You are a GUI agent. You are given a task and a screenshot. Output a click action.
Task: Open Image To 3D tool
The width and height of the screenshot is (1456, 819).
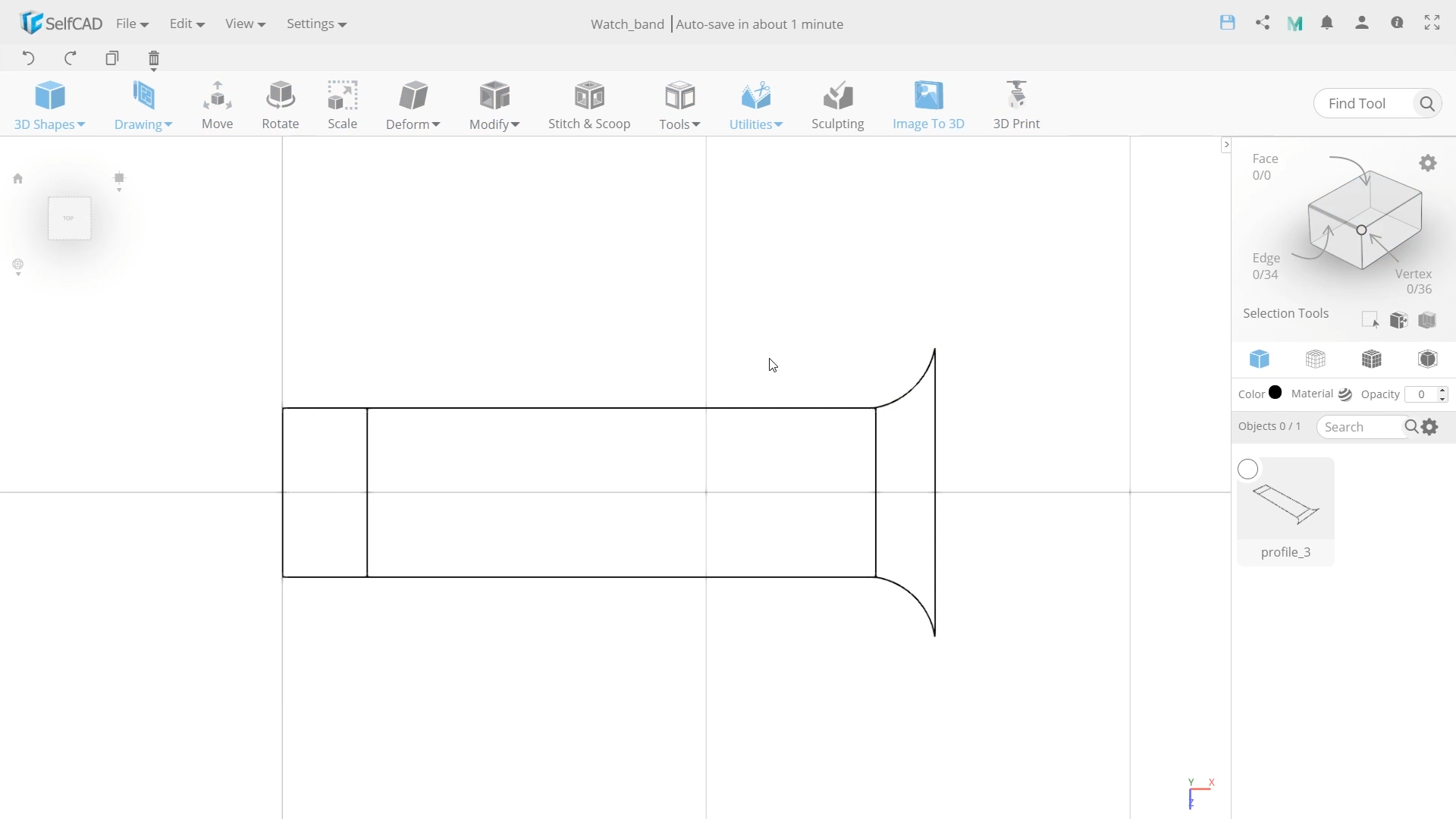tap(928, 105)
